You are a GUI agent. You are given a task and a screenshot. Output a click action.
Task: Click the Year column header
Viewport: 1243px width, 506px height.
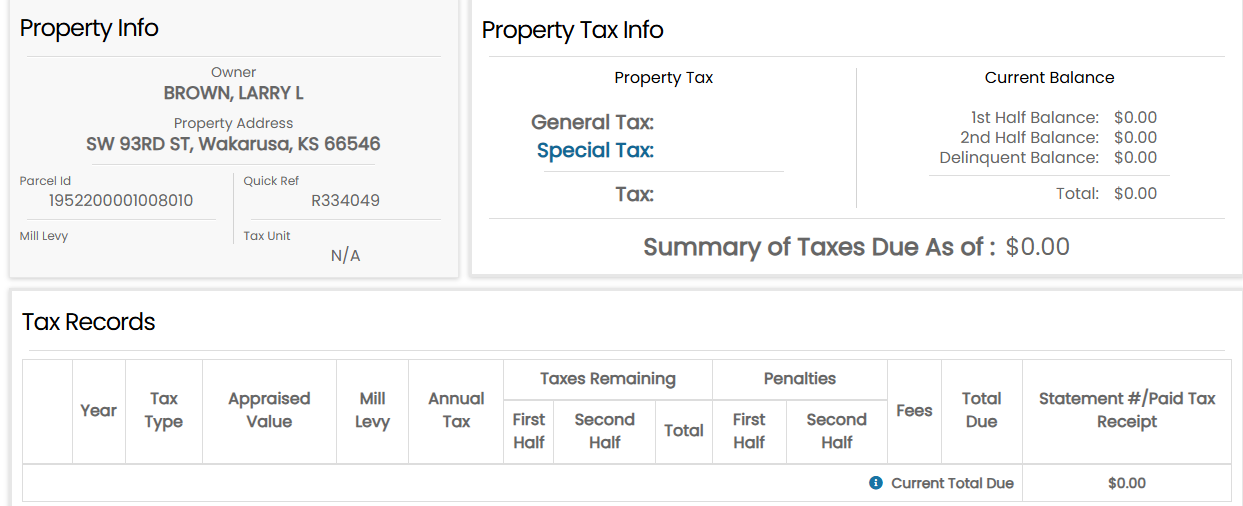99,410
